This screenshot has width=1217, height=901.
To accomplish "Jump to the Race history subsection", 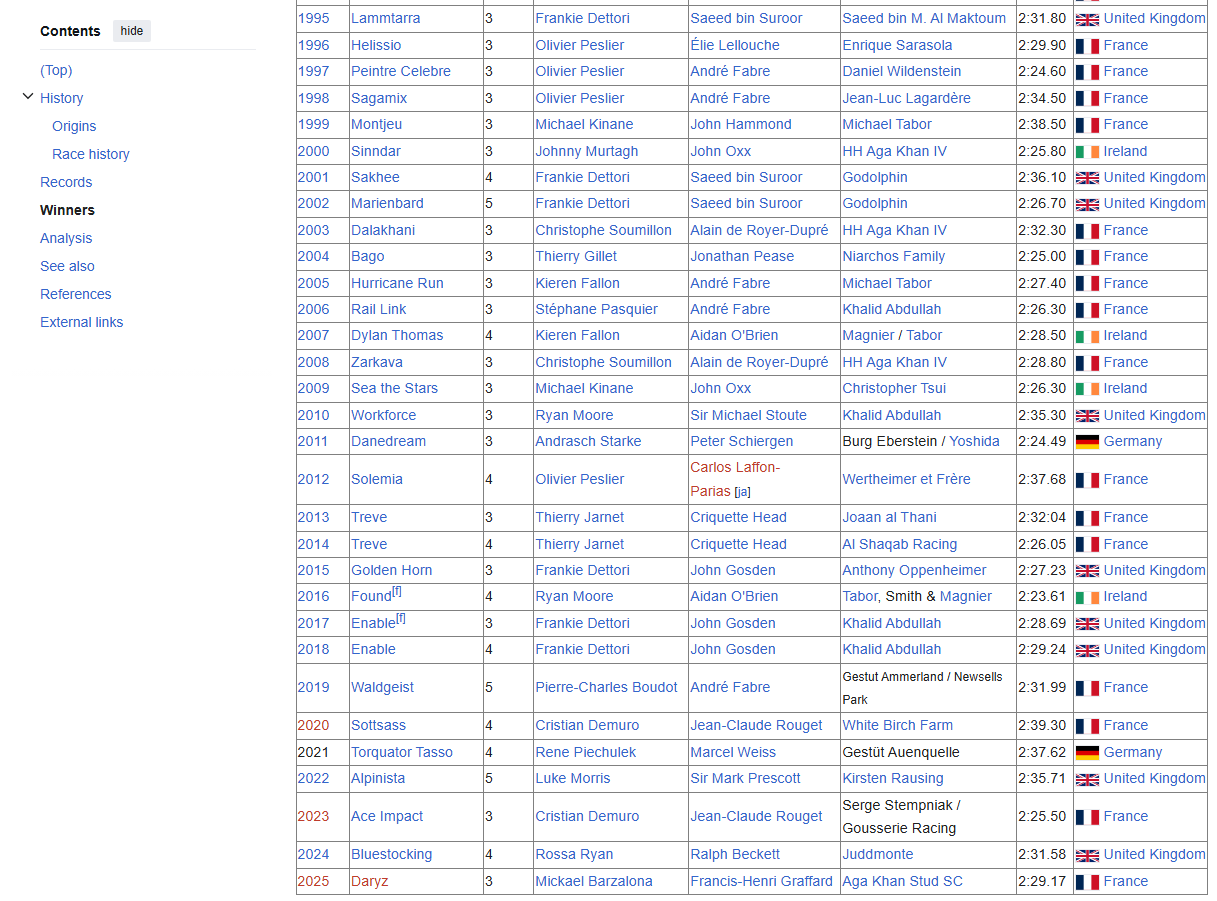I will [91, 154].
